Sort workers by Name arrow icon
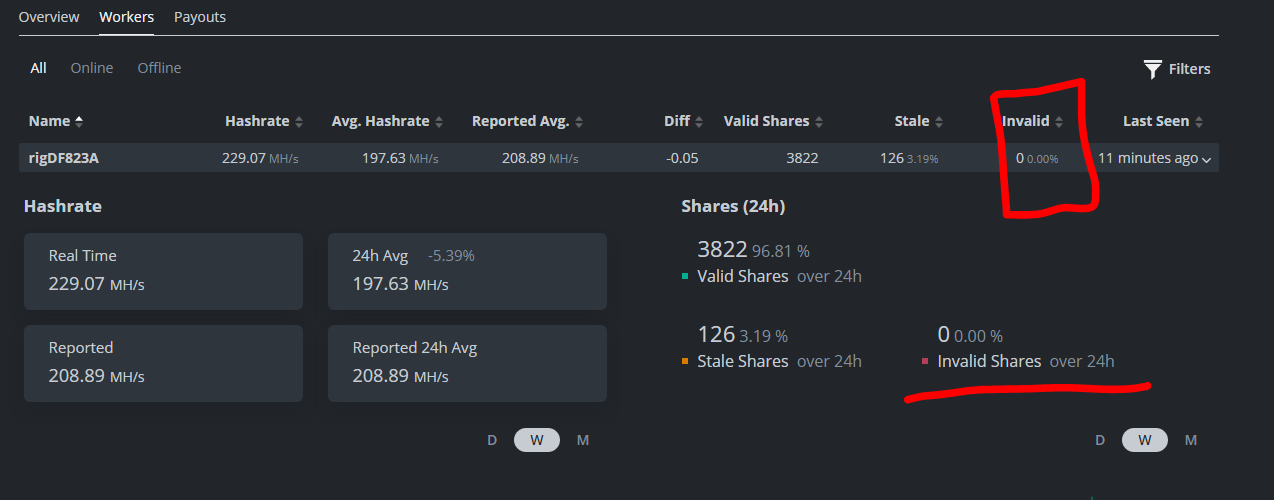This screenshot has height=500, width=1274. pos(79,121)
